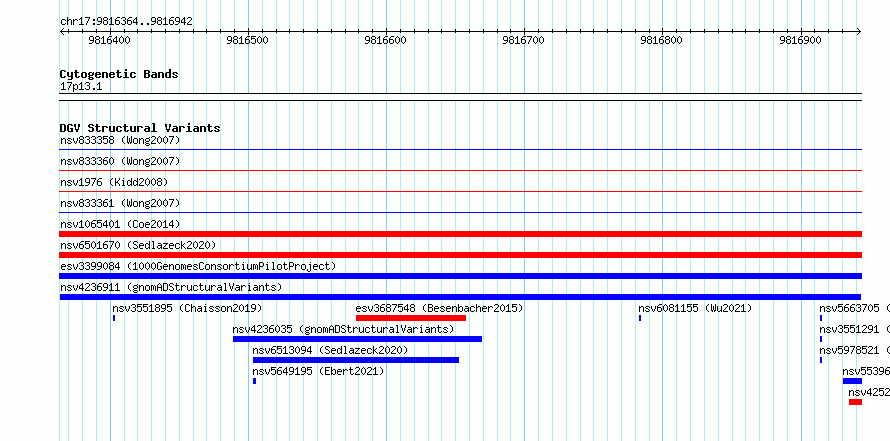Click the blue bar under nsv6513094

coord(356,360)
